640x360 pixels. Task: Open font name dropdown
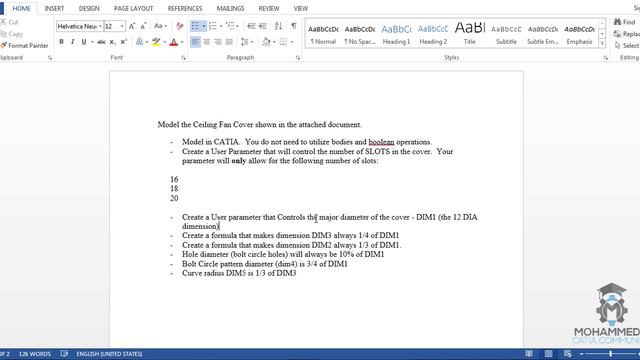click(100, 26)
